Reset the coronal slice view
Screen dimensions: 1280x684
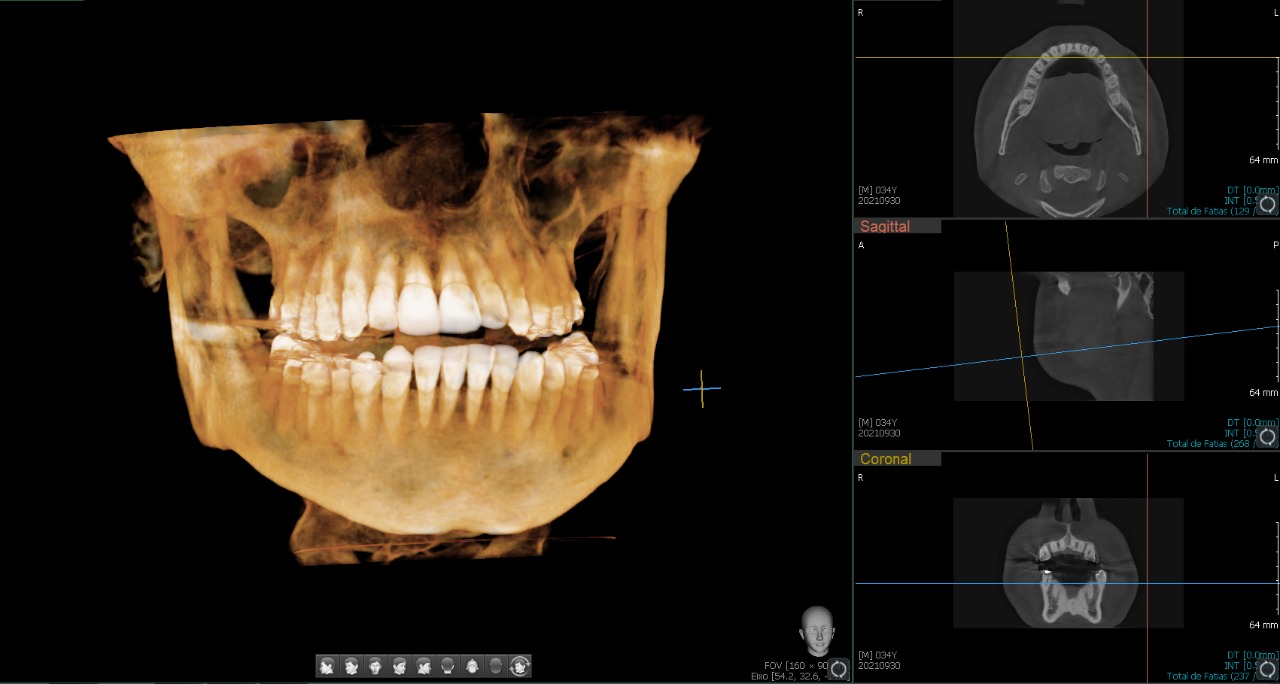1267,668
